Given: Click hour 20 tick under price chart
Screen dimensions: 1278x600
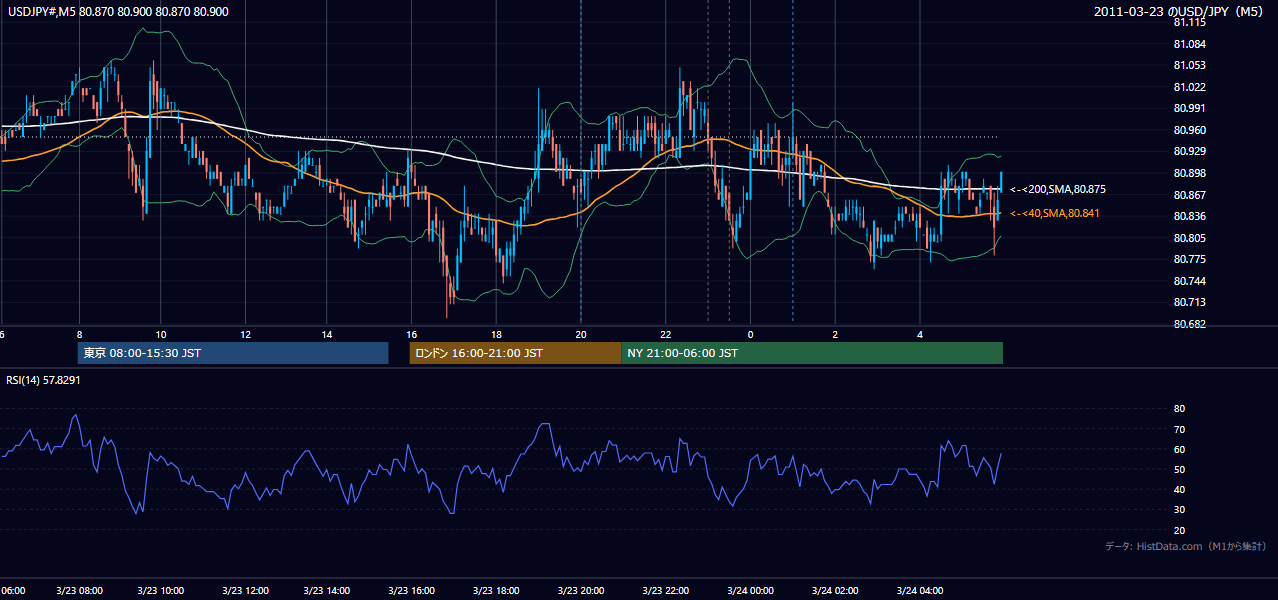Looking at the screenshot, I should 580,334.
